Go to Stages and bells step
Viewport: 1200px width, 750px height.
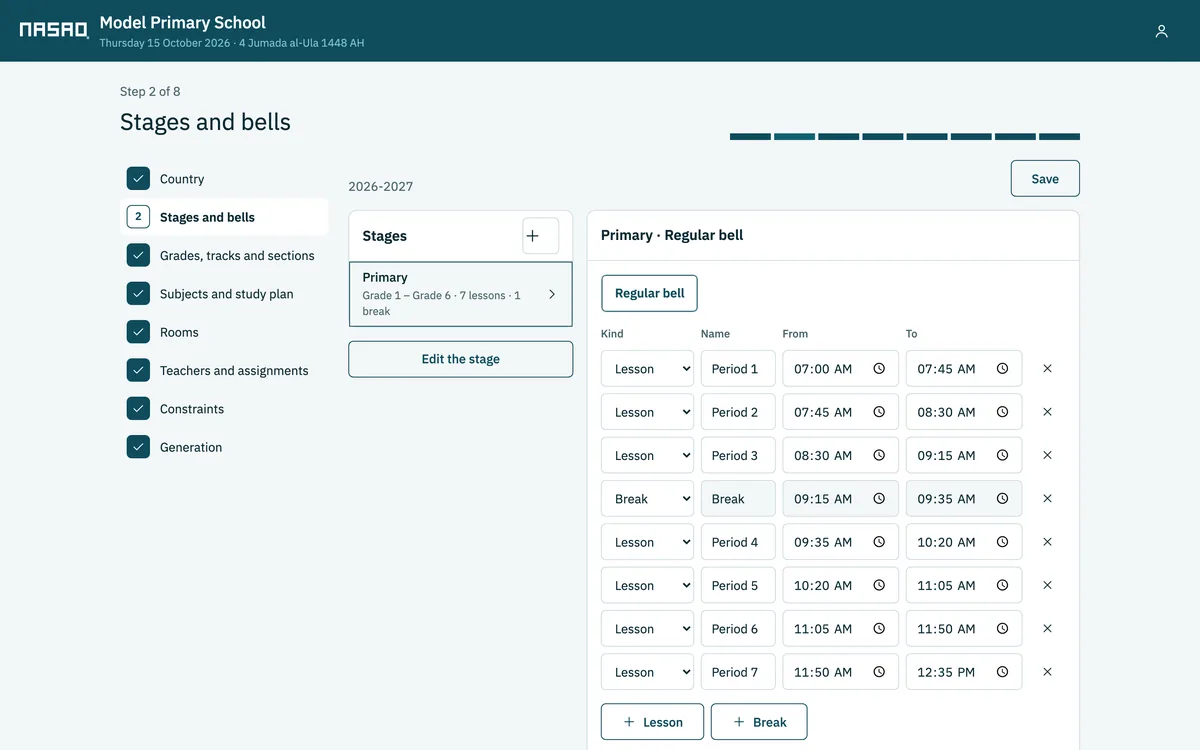pos(224,217)
